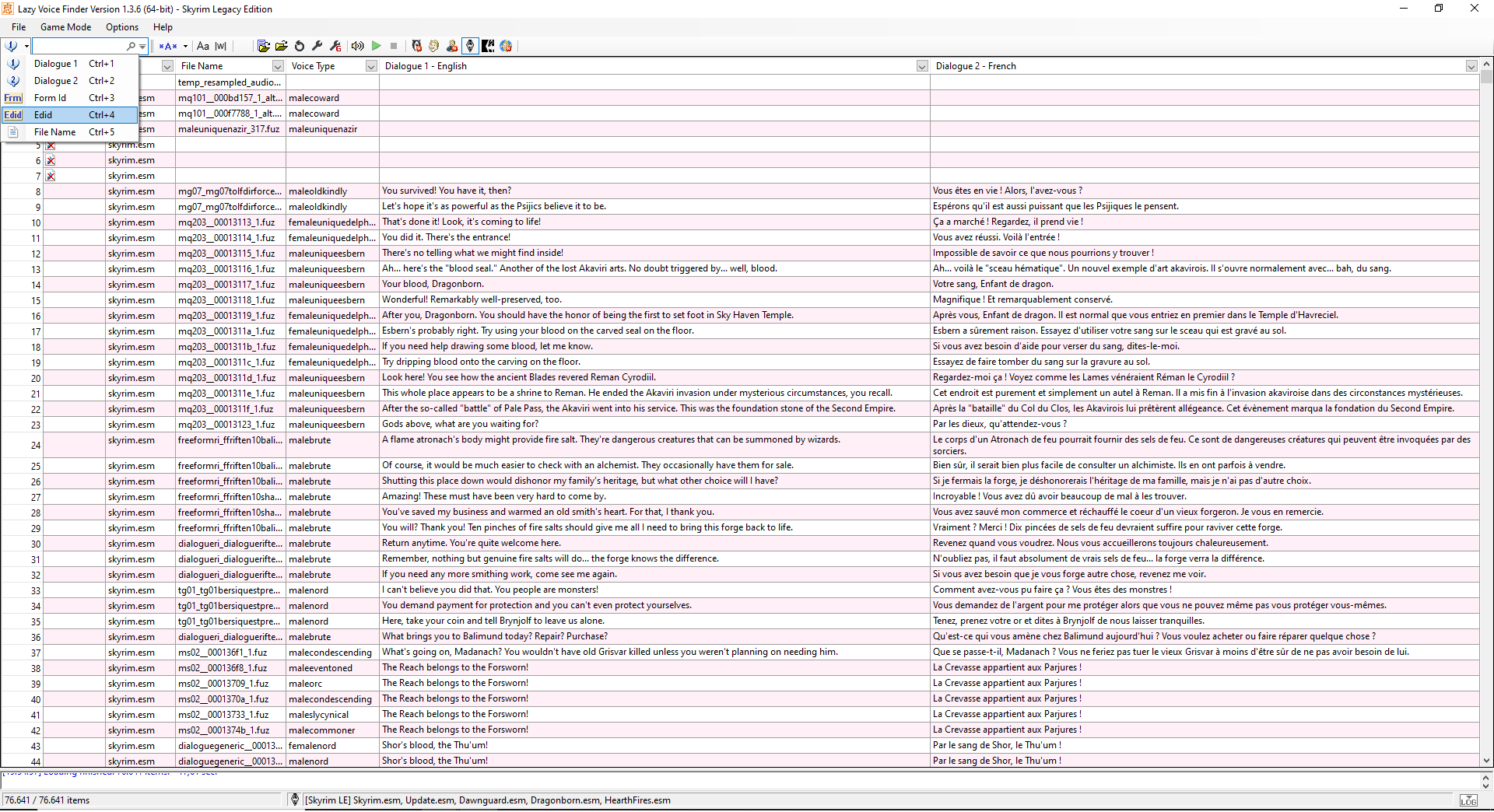1494x812 pixels.
Task: Select the third game icon with red badge
Action: tap(452, 46)
